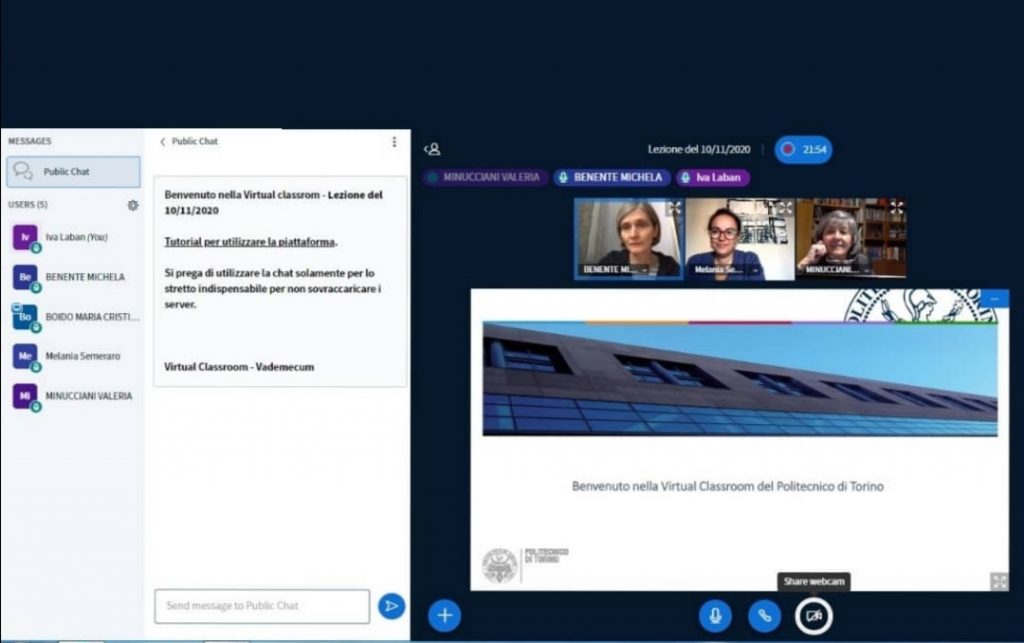
Task: Click the Send message to Public Chat field
Action: click(262, 605)
